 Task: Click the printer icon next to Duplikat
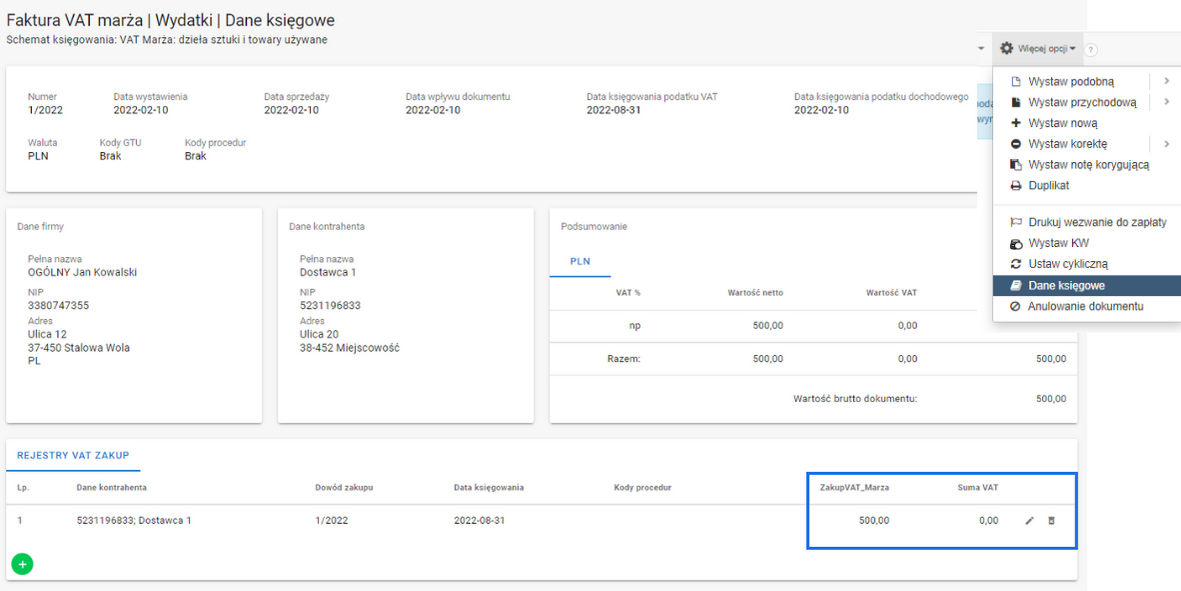point(1016,186)
